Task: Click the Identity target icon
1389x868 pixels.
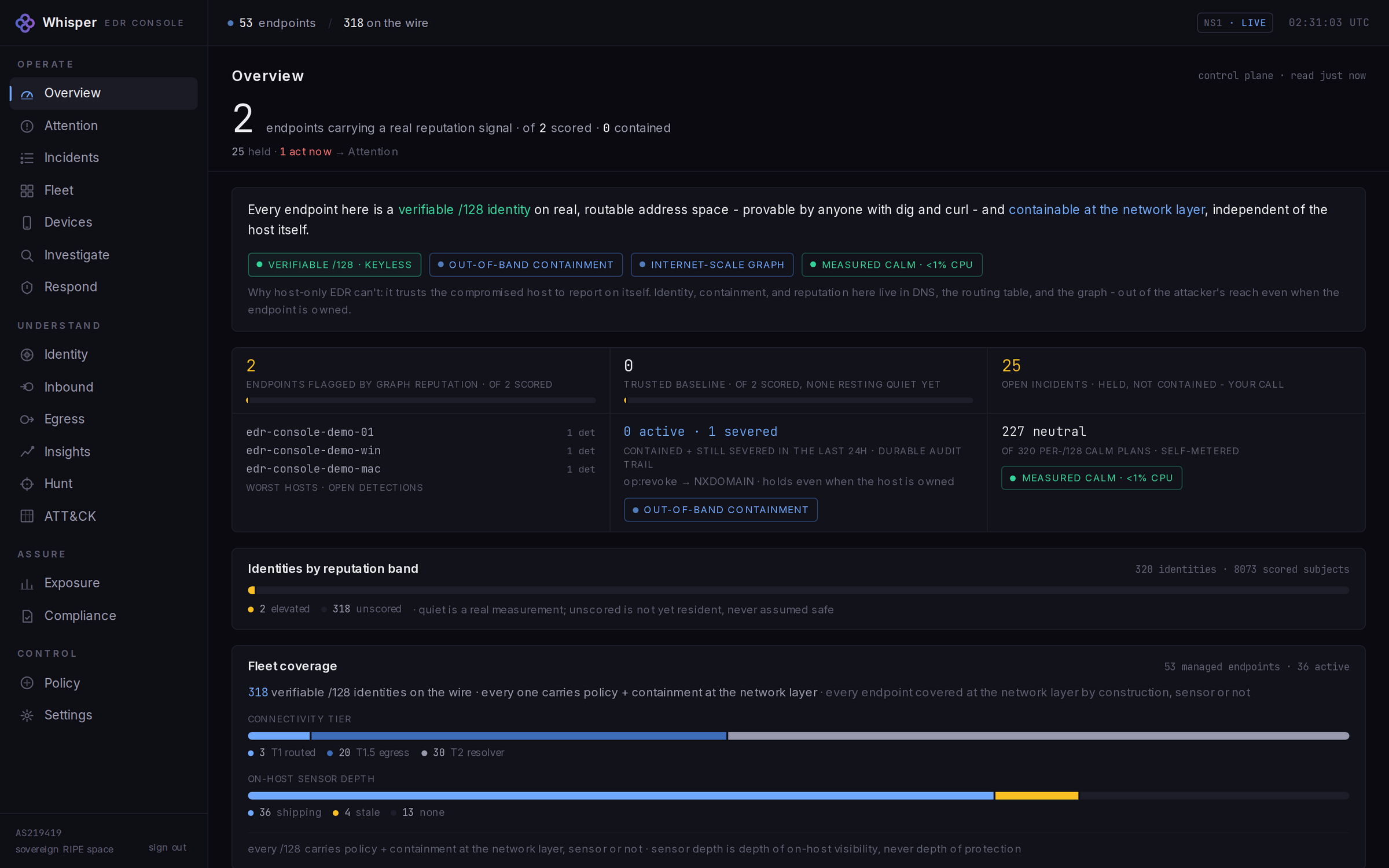Action: pyautogui.click(x=27, y=355)
